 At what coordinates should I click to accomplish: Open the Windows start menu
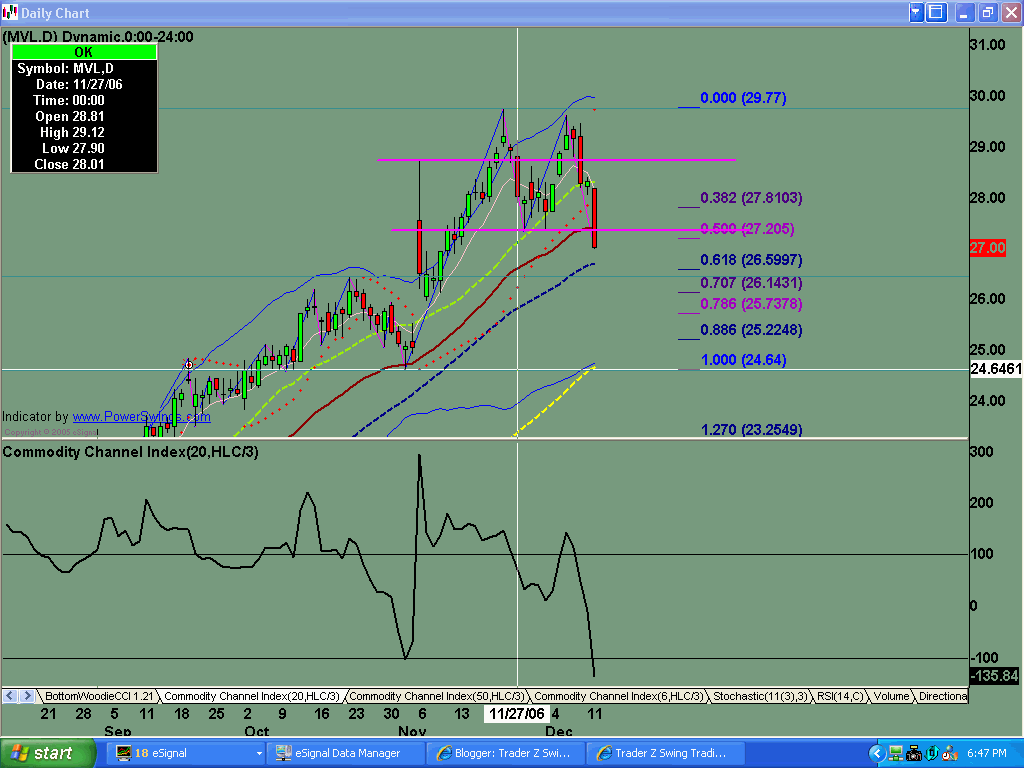(48, 753)
